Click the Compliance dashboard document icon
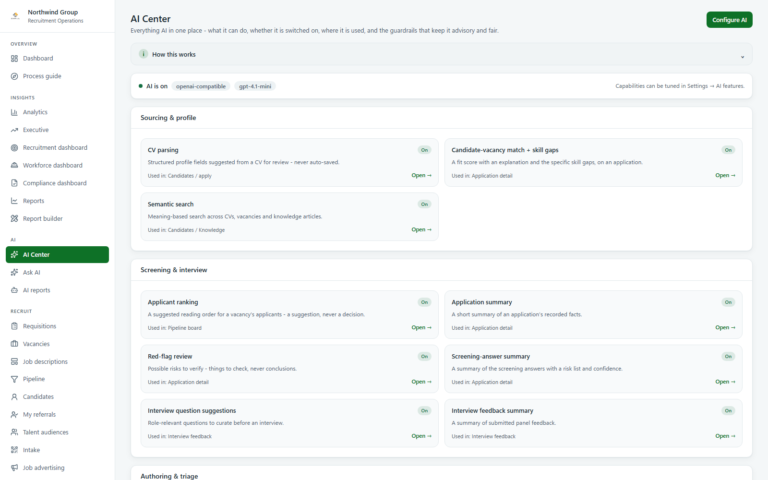Image resolution: width=768 pixels, height=480 pixels. click(14, 183)
